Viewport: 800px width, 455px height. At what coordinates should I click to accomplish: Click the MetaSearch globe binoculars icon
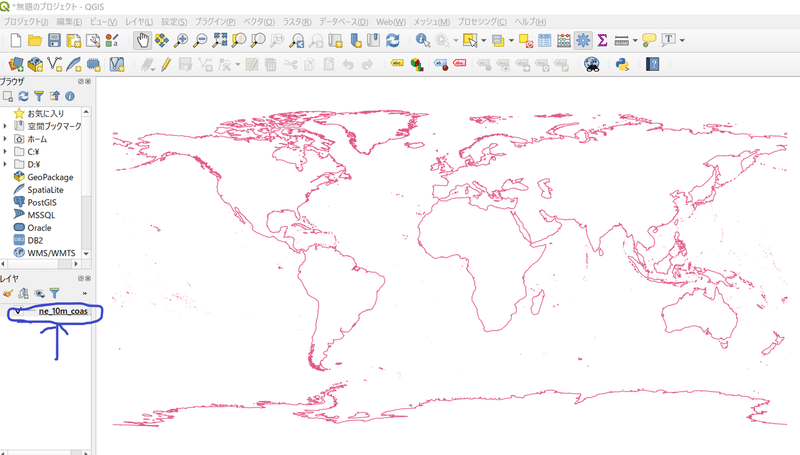(592, 64)
